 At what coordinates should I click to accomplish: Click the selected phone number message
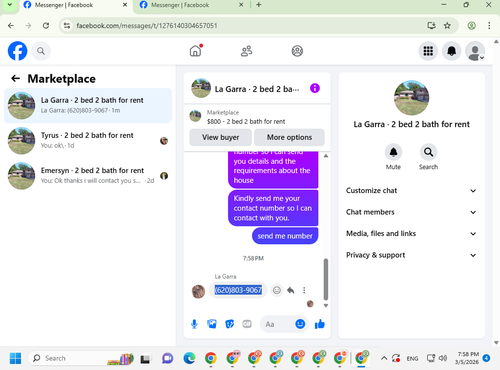(x=238, y=290)
